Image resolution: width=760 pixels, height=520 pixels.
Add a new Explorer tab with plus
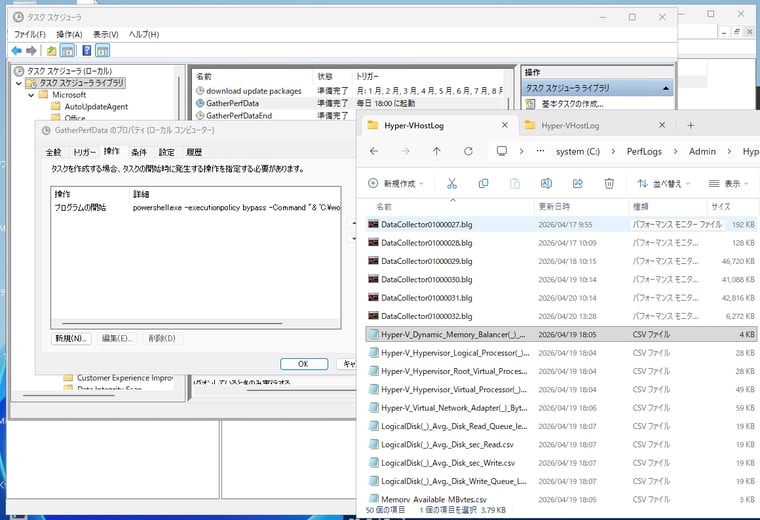(x=691, y=126)
